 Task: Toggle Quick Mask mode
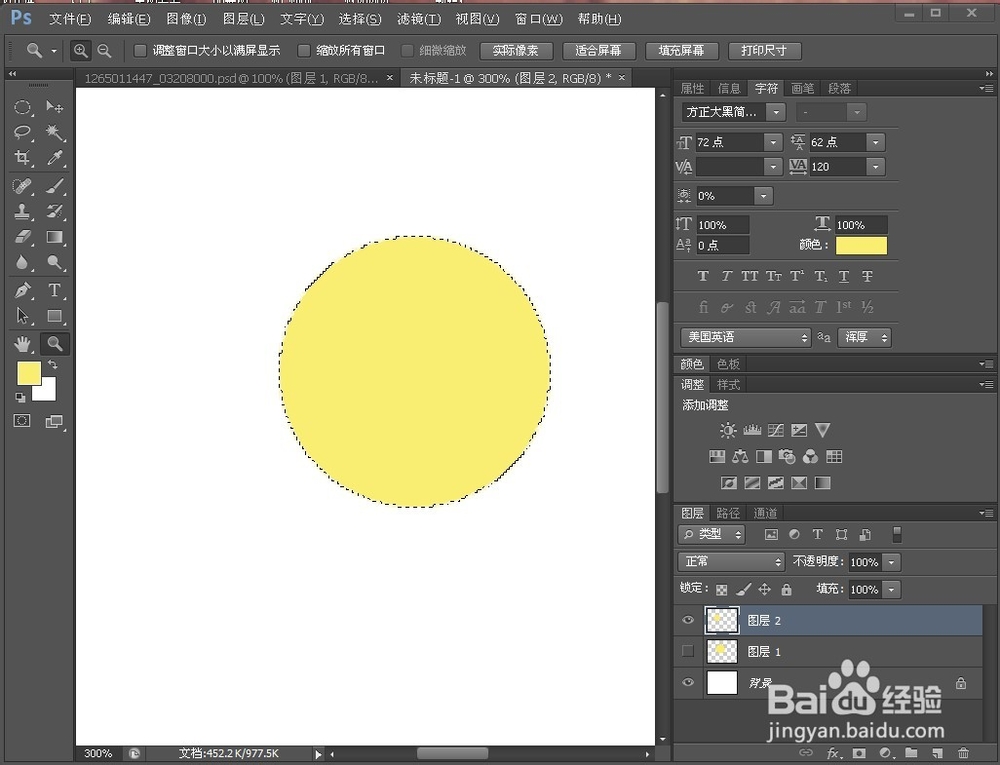pyautogui.click(x=22, y=421)
